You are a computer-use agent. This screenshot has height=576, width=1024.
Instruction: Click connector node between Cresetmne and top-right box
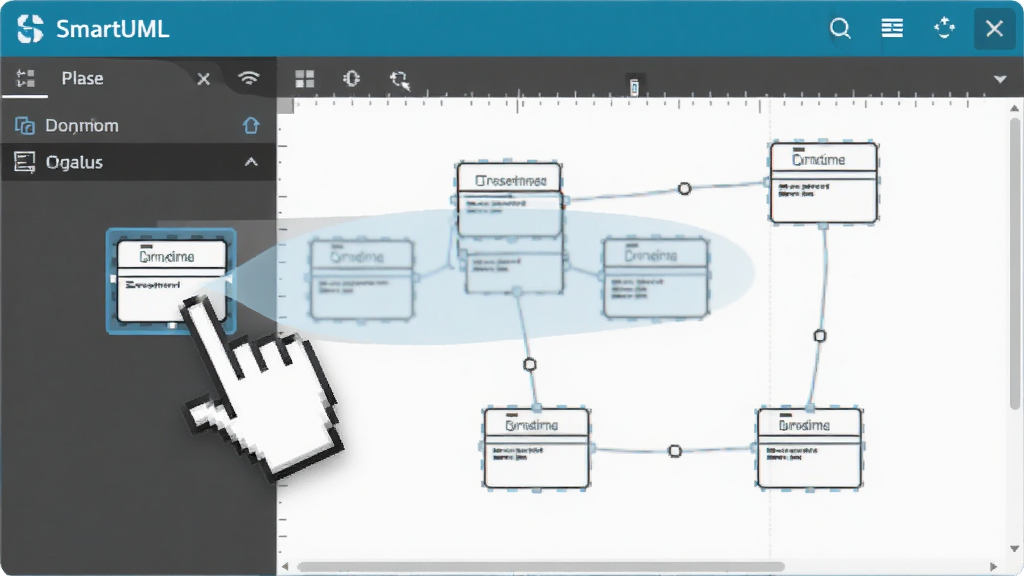click(684, 189)
